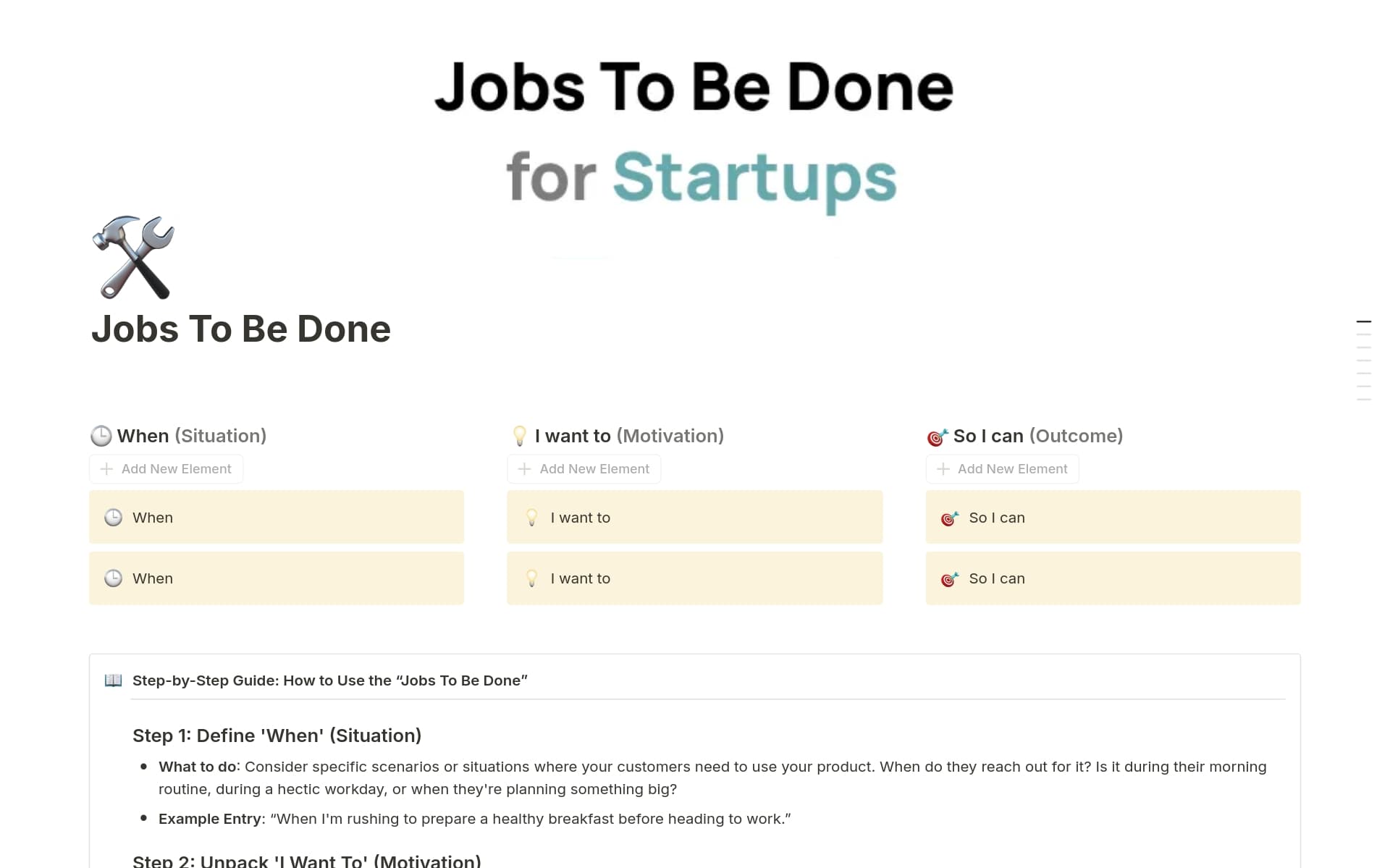The height and width of the screenshot is (868, 1390).
Task: Click the clock icon inside the first 'When' card
Action: pyautogui.click(x=114, y=518)
